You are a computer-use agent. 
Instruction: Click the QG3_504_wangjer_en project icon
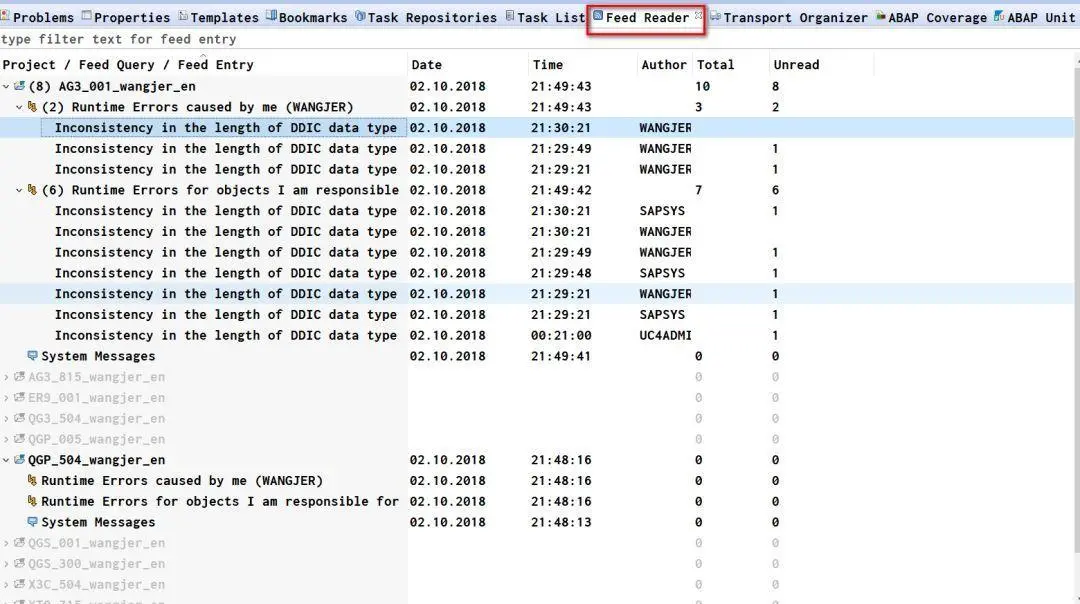click(19, 418)
